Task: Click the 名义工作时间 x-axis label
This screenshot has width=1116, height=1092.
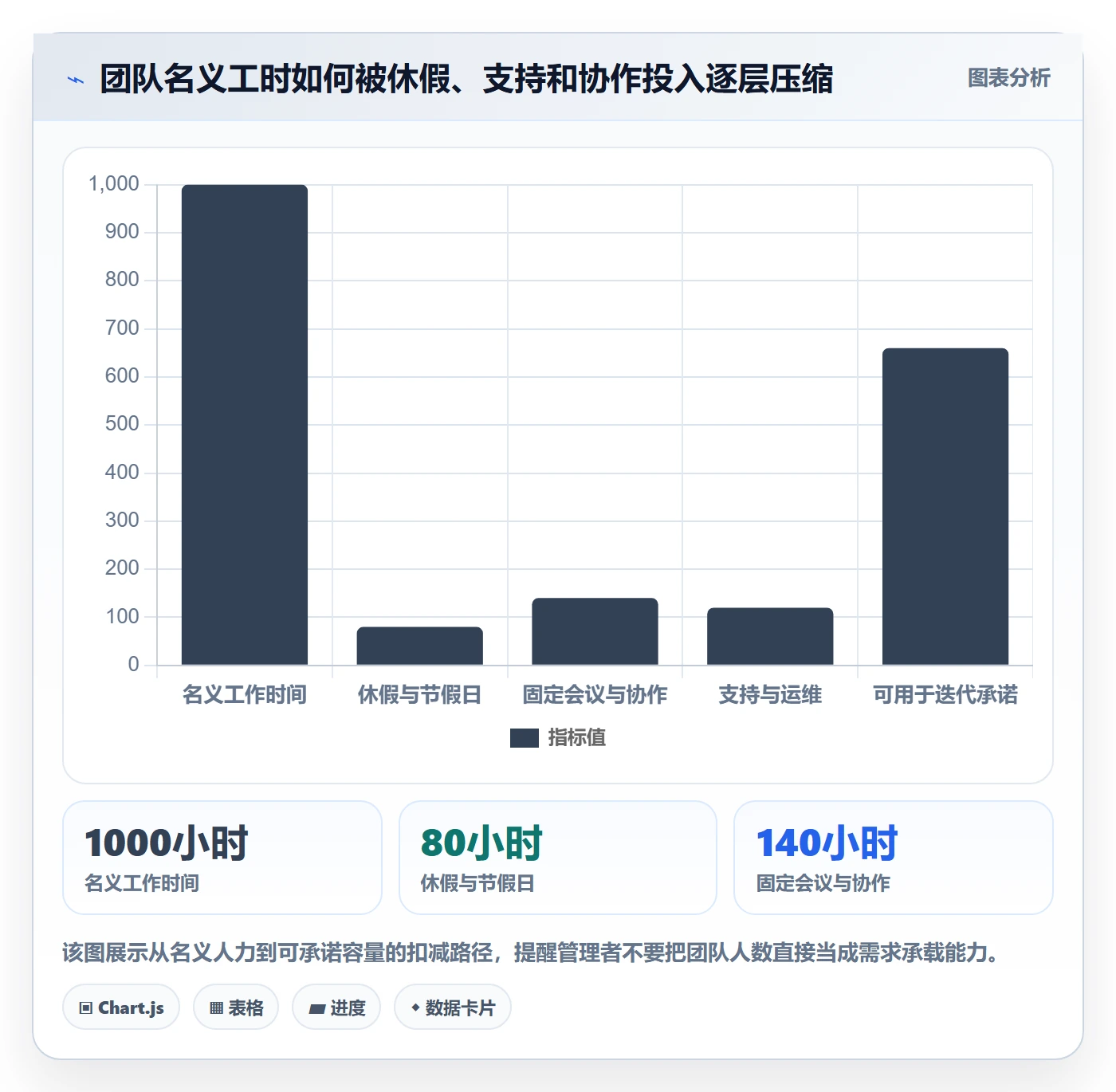Action: click(245, 695)
